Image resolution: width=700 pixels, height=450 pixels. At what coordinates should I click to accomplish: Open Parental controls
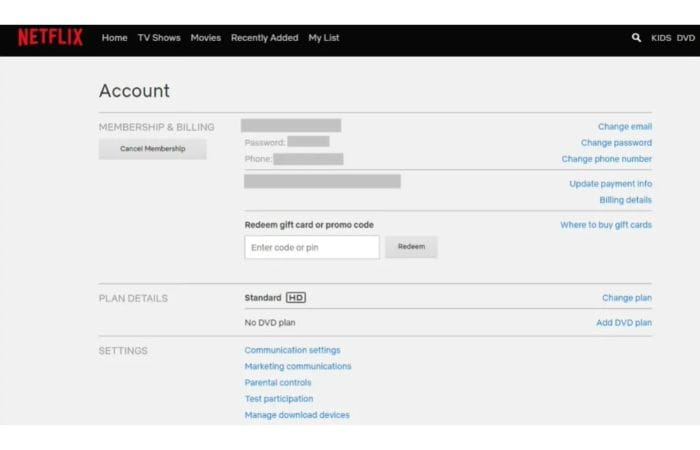278,383
